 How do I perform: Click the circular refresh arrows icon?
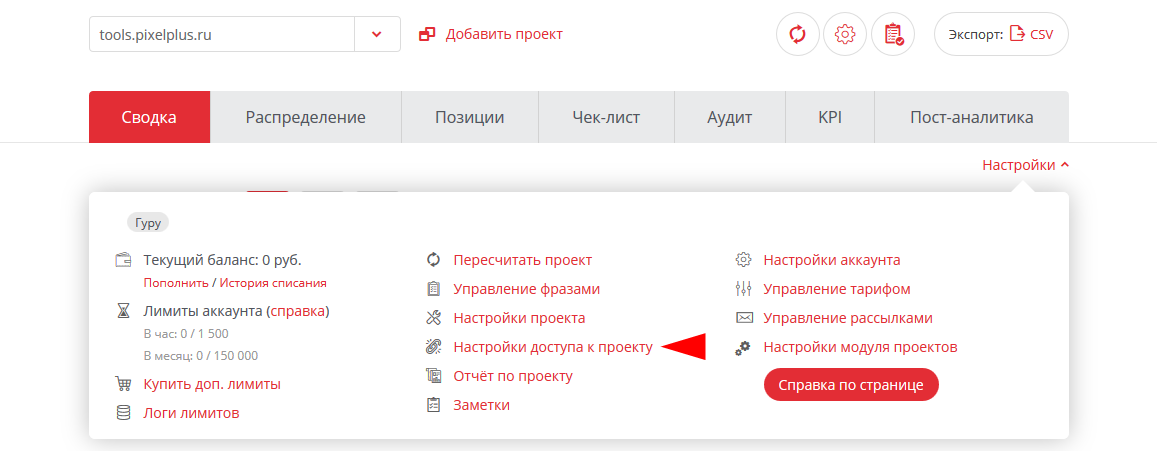tap(797, 34)
